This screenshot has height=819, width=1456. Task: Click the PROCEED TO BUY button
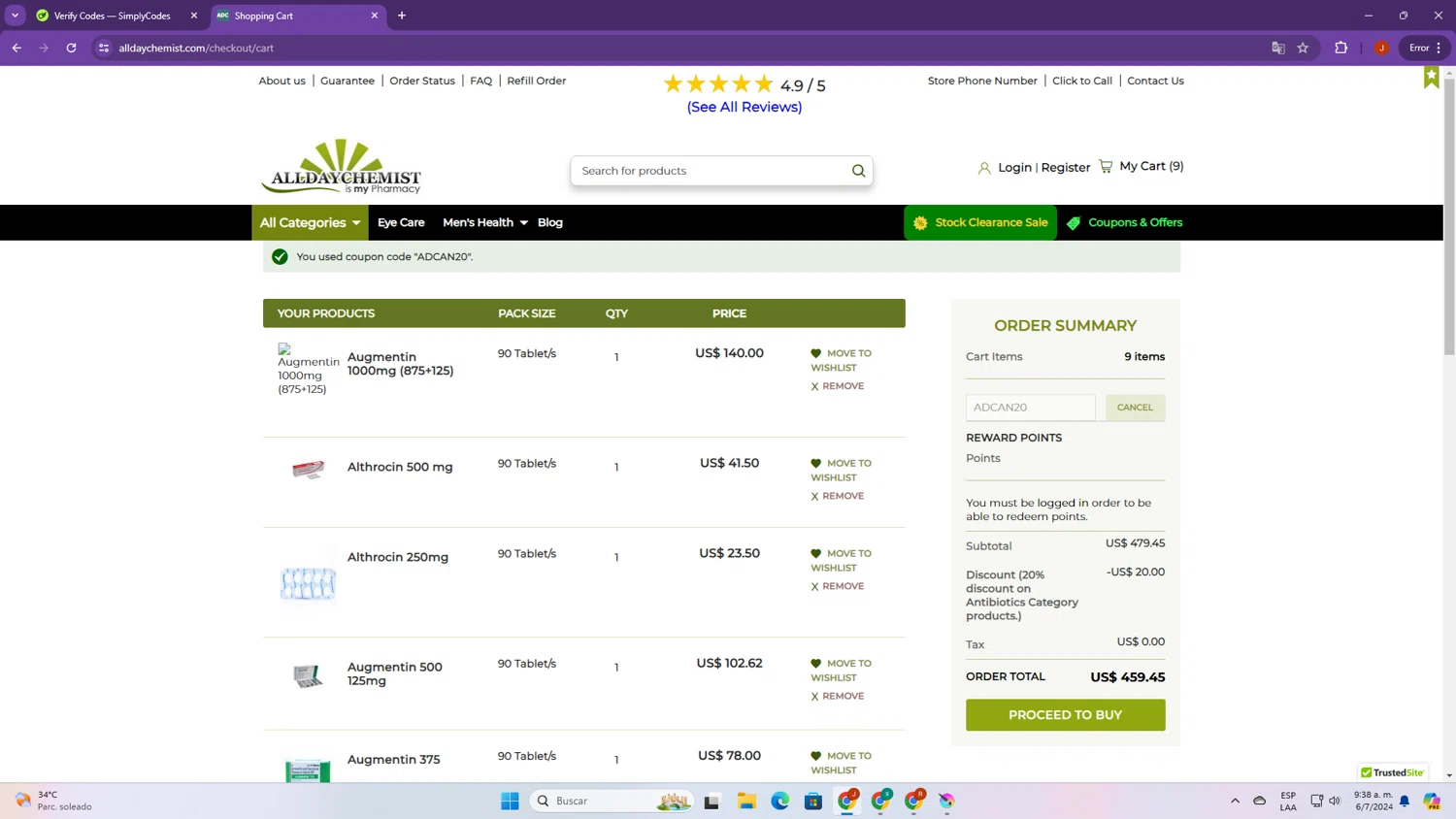click(1065, 715)
